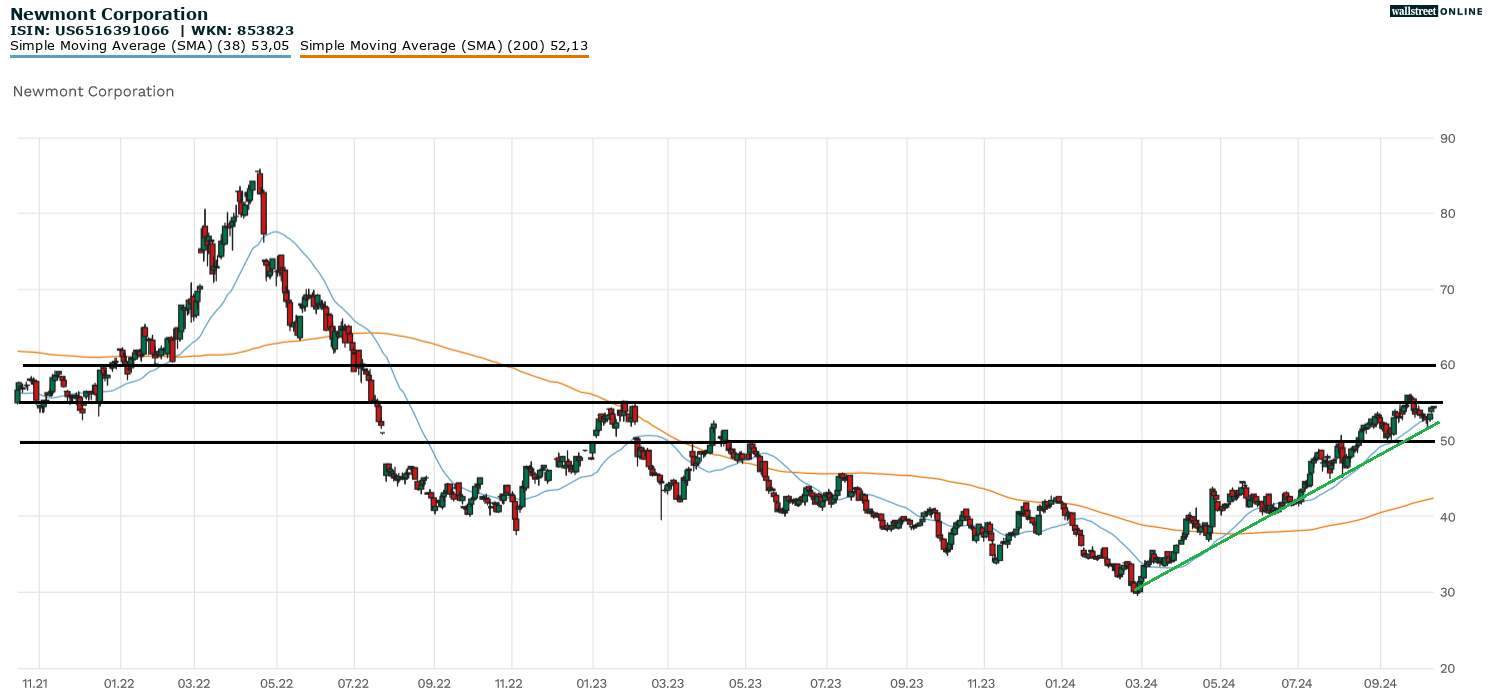This screenshot has width=1490, height=689.
Task: Click the 05.22 date axis label
Action: (276, 683)
